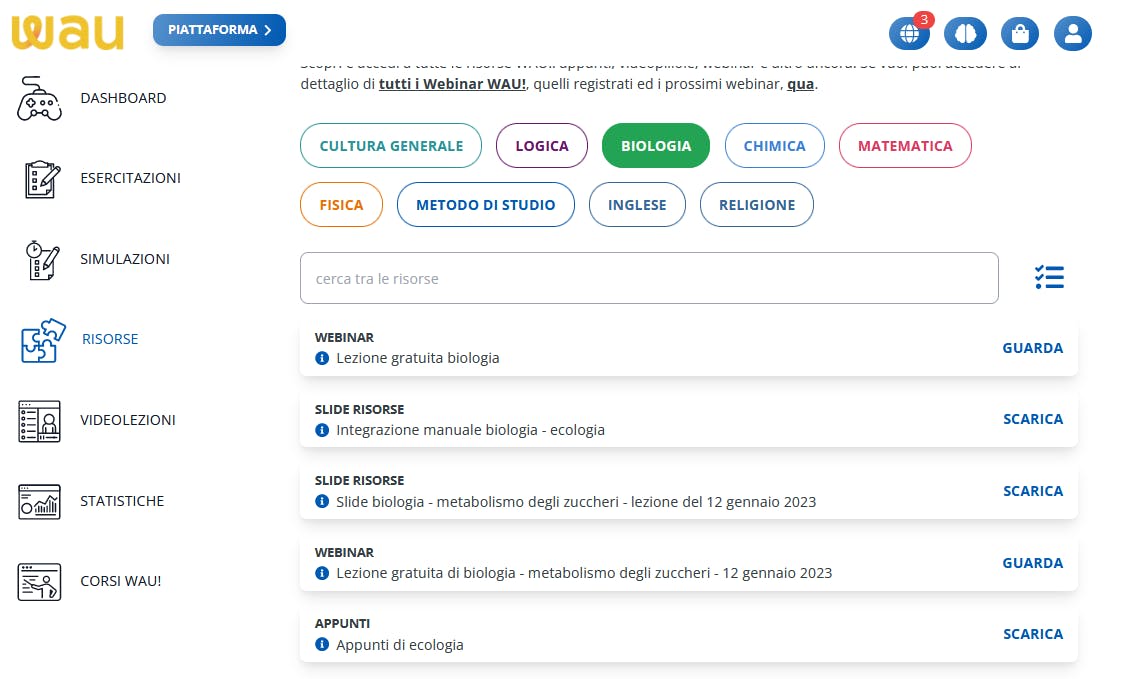Follow the 'tutti i Webinar WAU!' link

pos(452,84)
